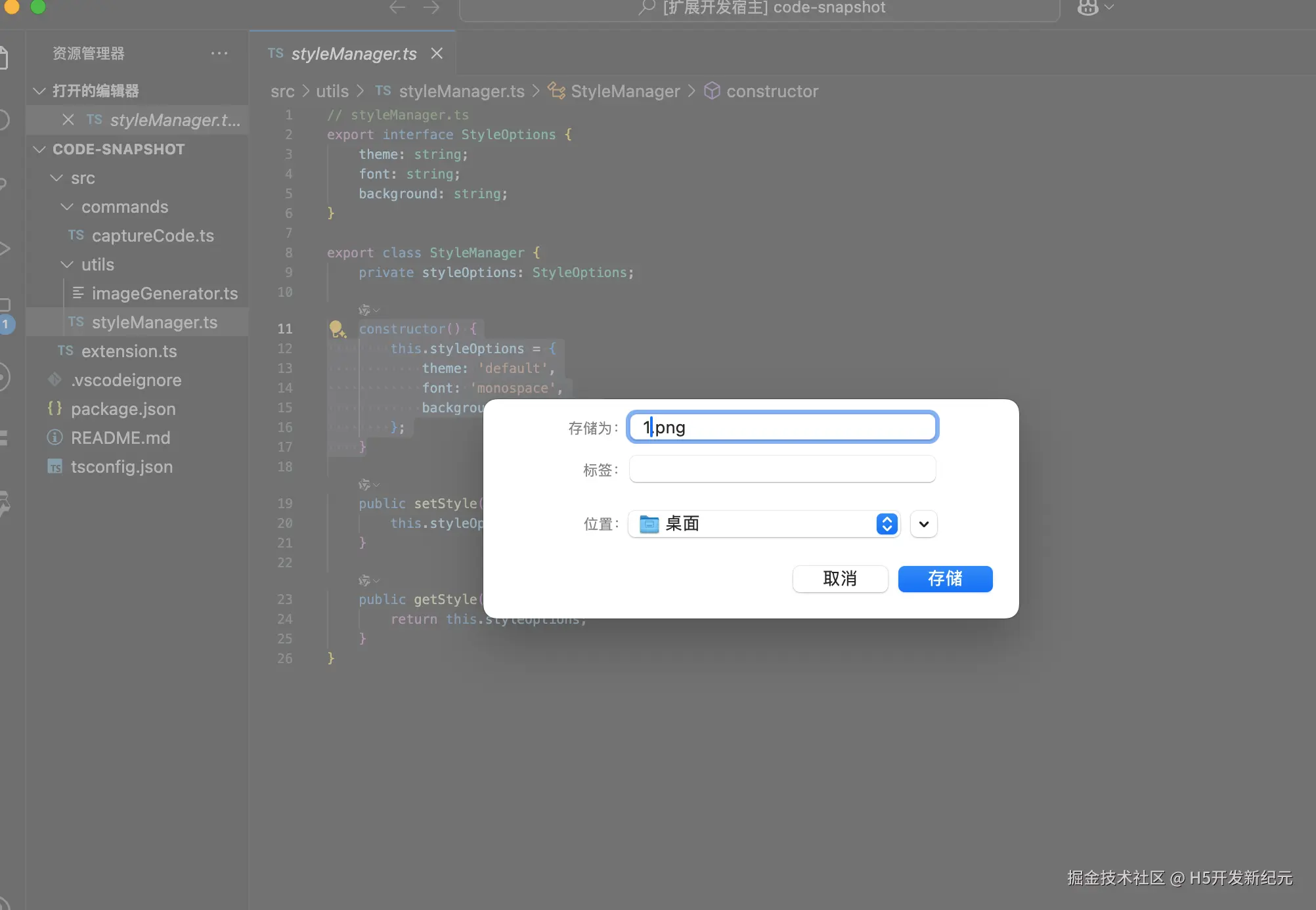Click the 'private styleOptions' code line

(x=496, y=272)
